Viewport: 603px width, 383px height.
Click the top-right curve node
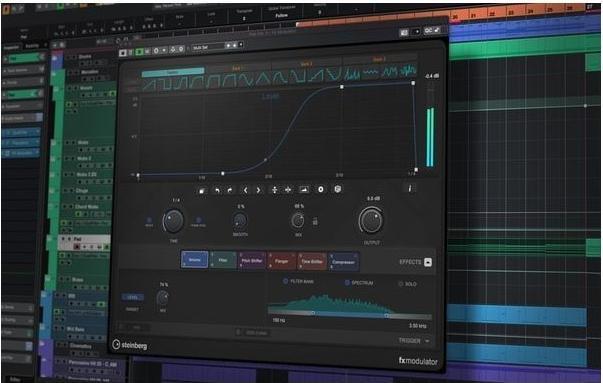413,83
